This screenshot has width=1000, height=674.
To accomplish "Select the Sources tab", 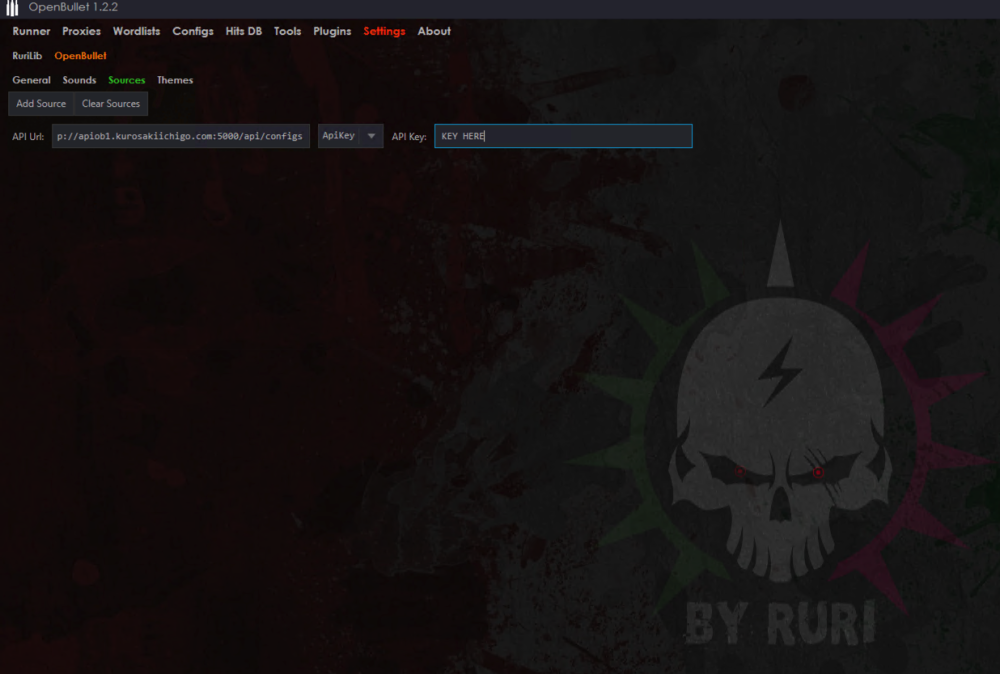I will [126, 80].
